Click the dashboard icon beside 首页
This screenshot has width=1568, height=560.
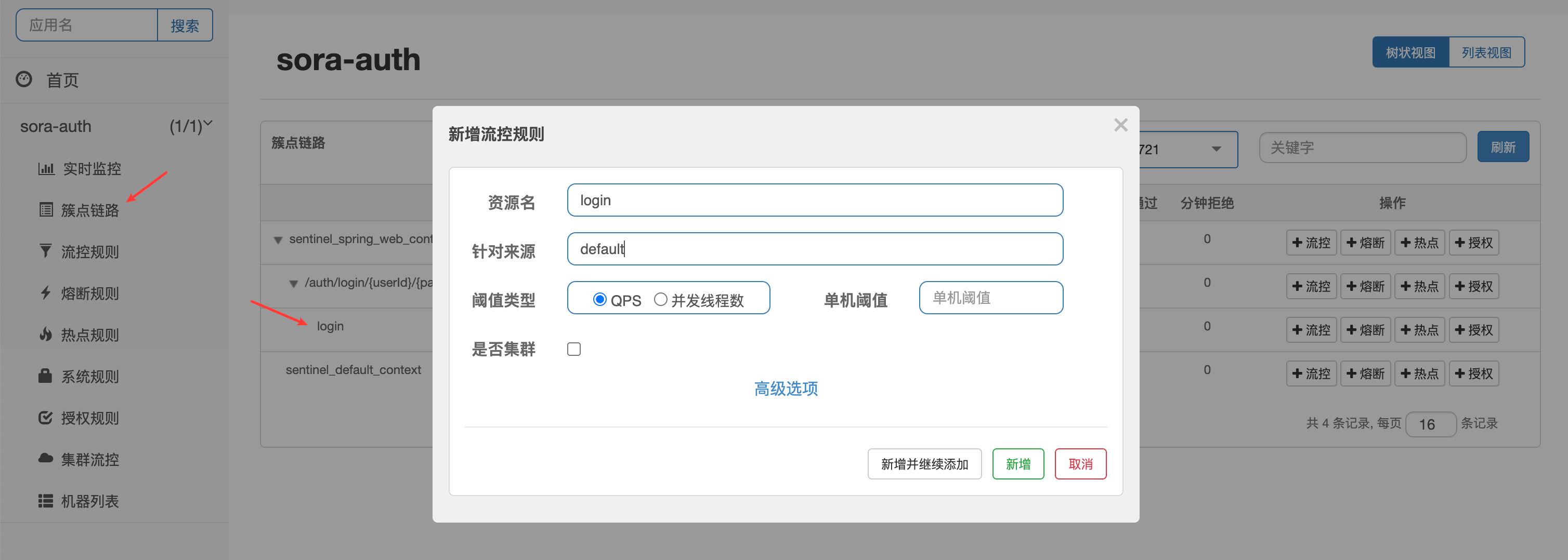[24, 79]
